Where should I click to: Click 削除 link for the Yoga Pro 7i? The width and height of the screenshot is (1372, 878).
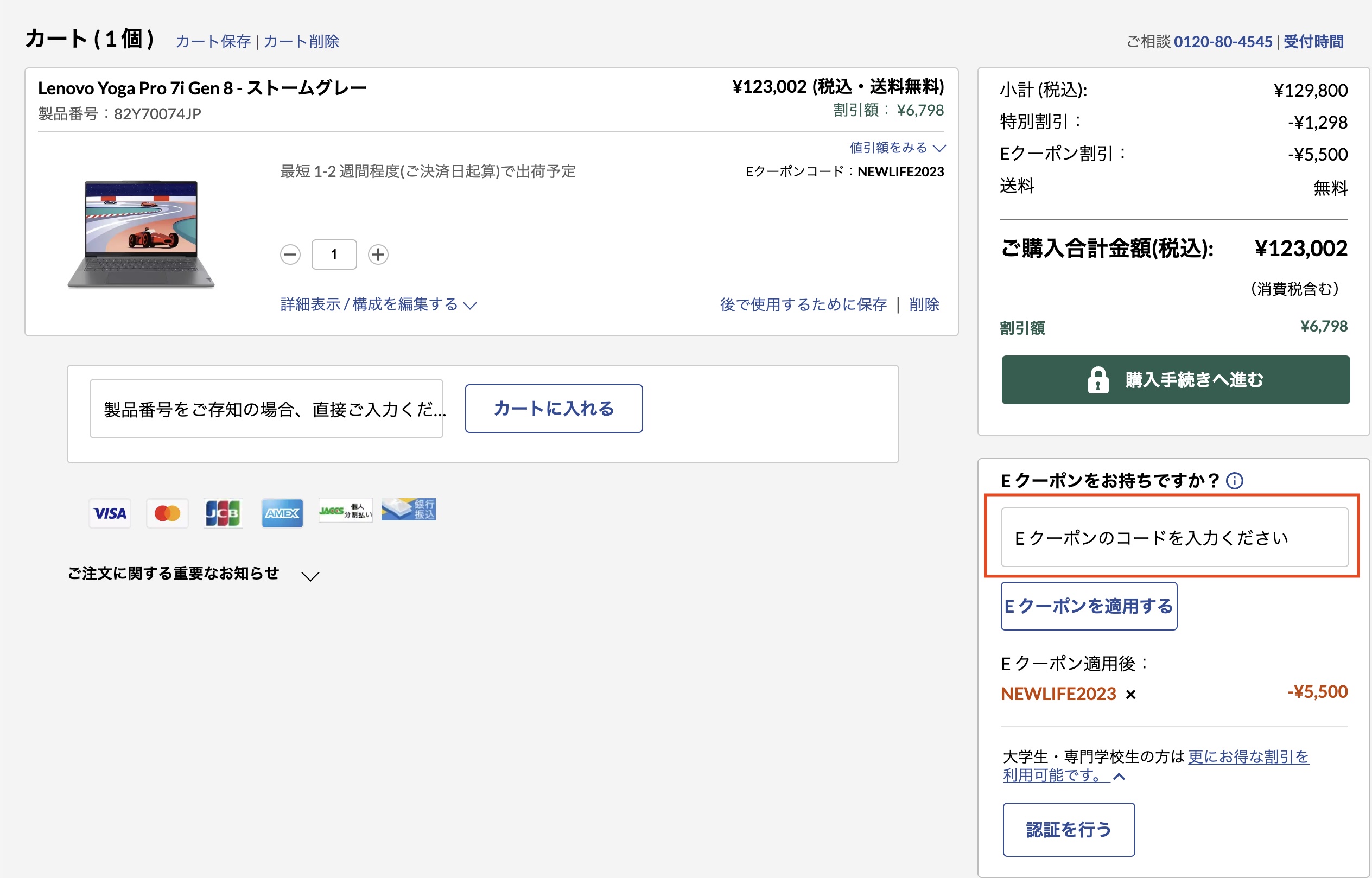point(924,304)
